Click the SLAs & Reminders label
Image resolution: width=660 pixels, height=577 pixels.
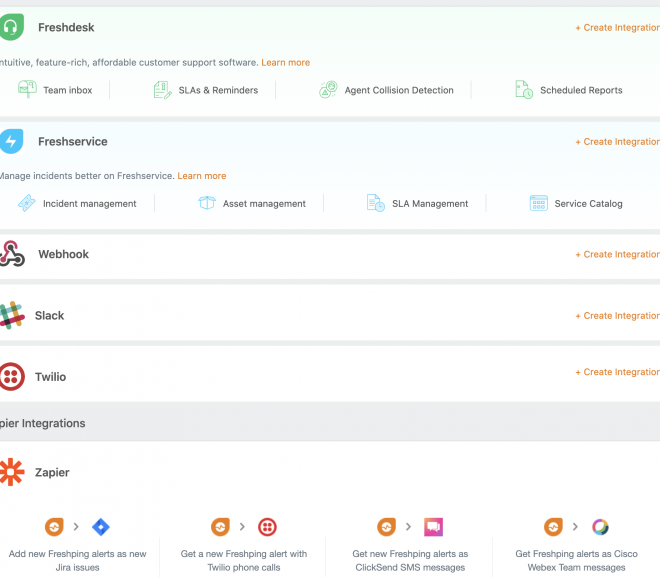pyautogui.click(x=218, y=90)
